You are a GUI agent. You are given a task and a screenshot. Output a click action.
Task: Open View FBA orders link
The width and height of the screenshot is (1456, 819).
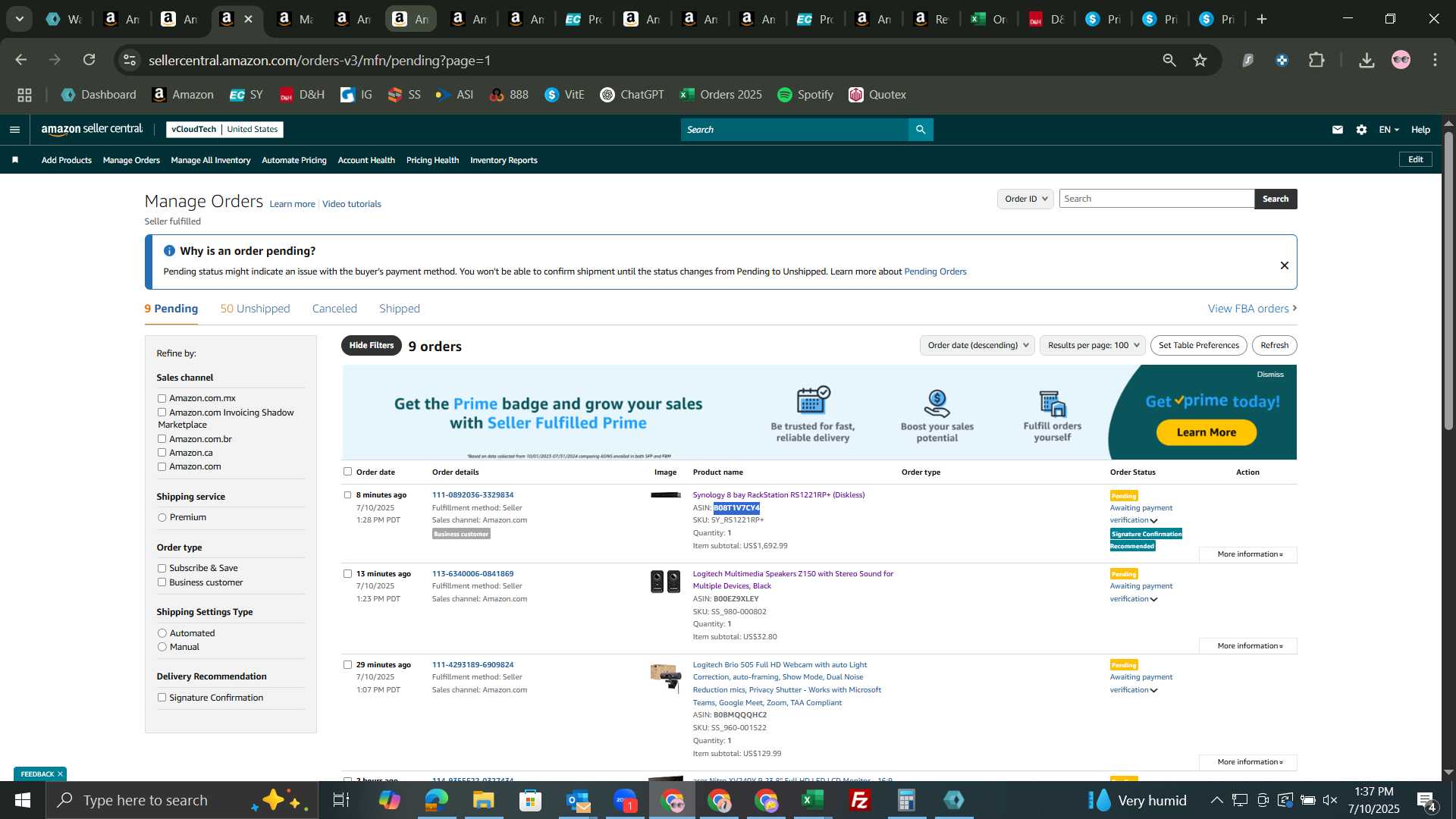coord(1252,309)
